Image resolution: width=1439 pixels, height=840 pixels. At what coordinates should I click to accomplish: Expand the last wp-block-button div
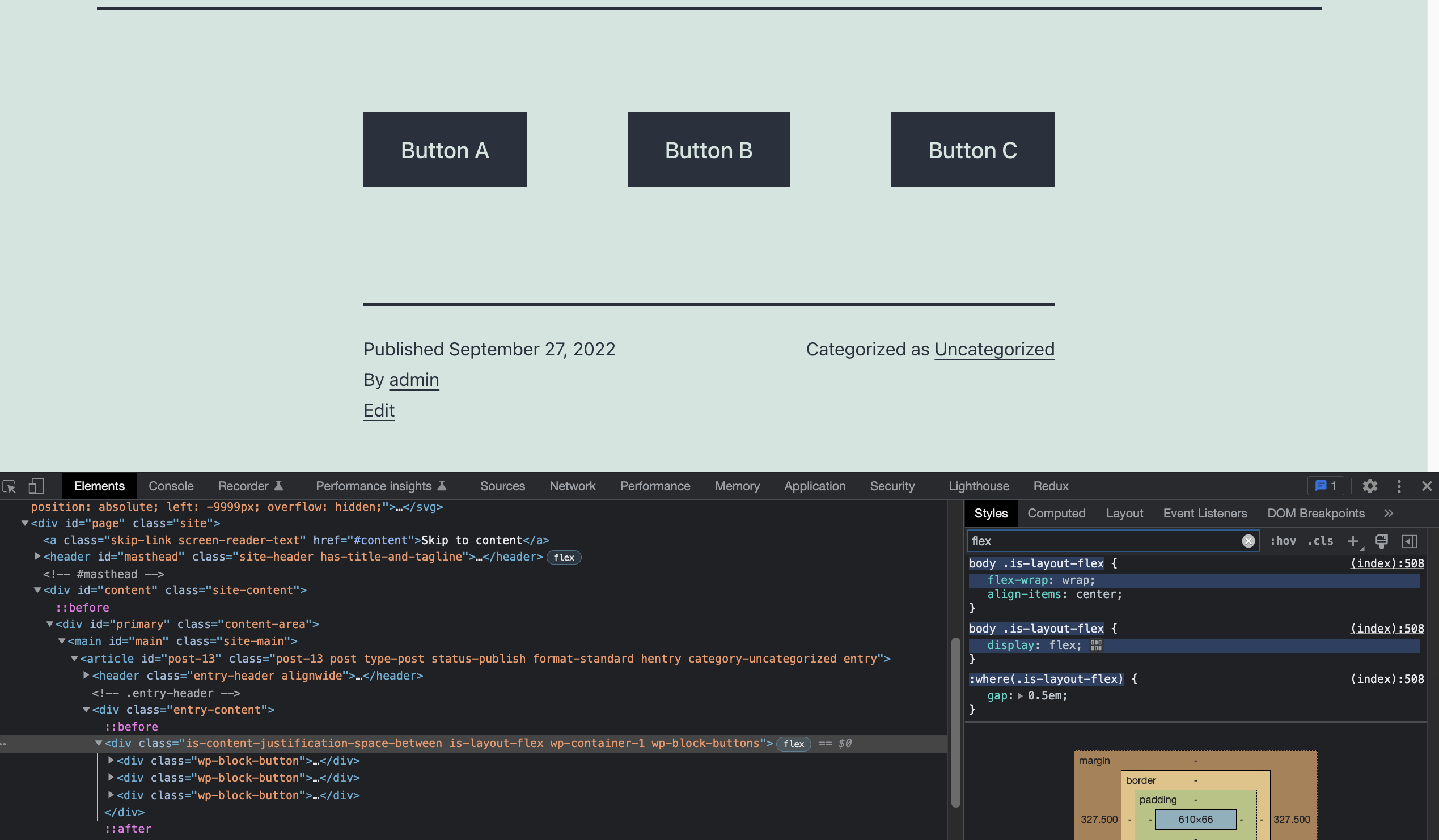click(111, 795)
